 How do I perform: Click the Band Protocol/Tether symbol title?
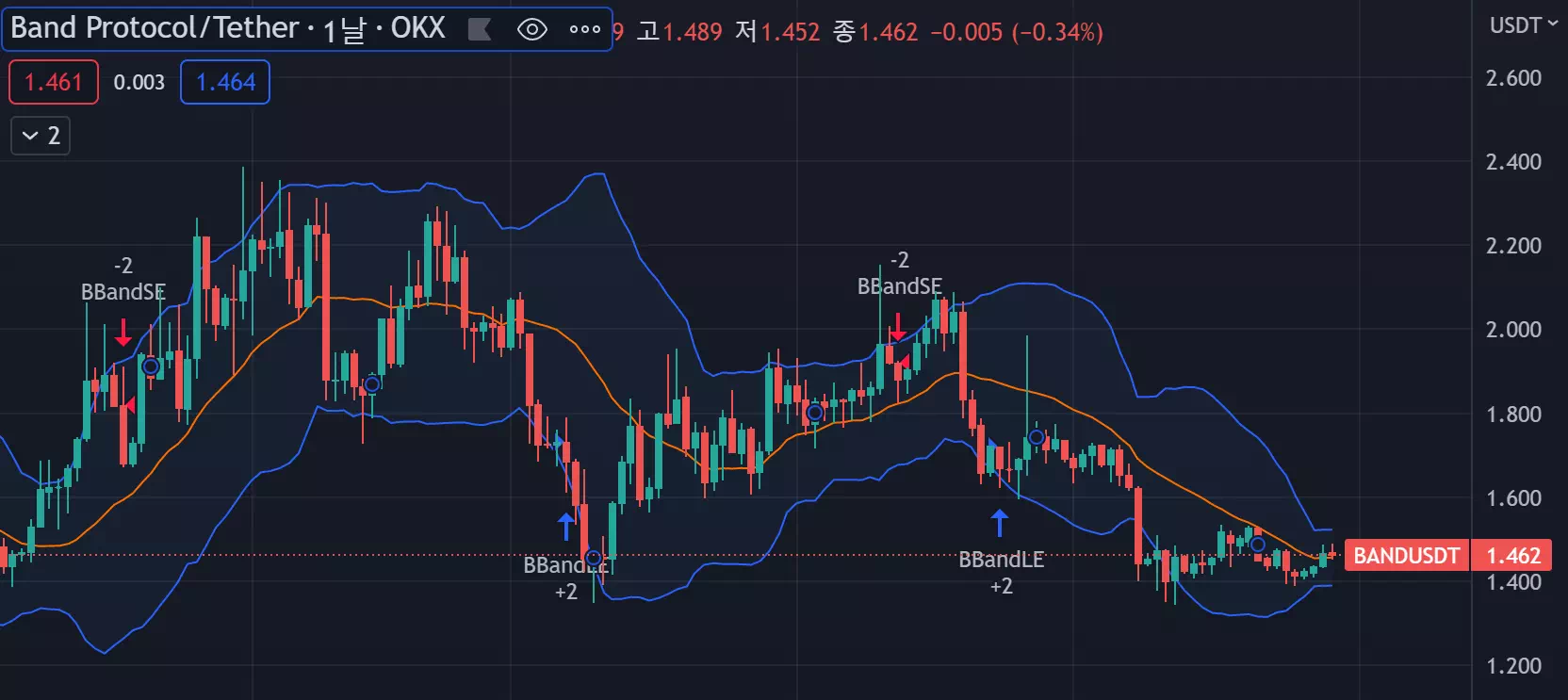pos(155,28)
